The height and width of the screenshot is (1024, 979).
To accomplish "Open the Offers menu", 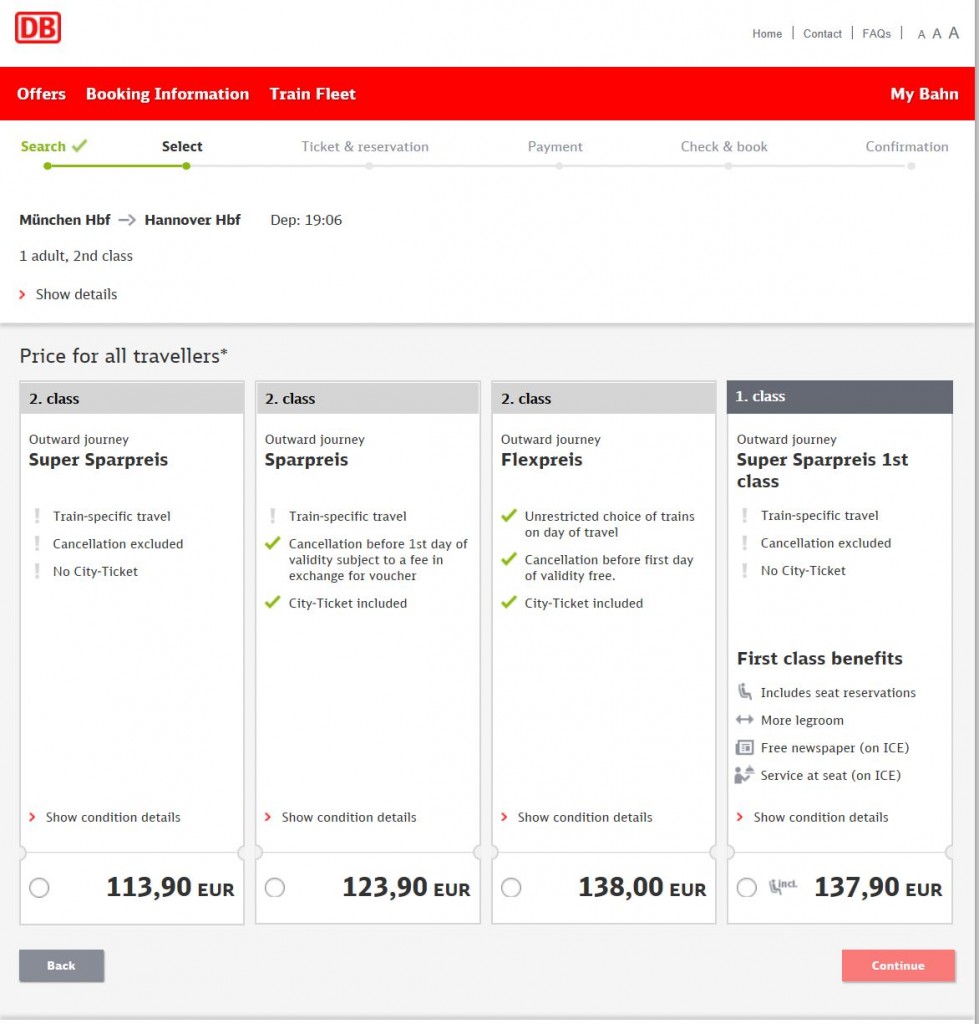I will (x=41, y=94).
